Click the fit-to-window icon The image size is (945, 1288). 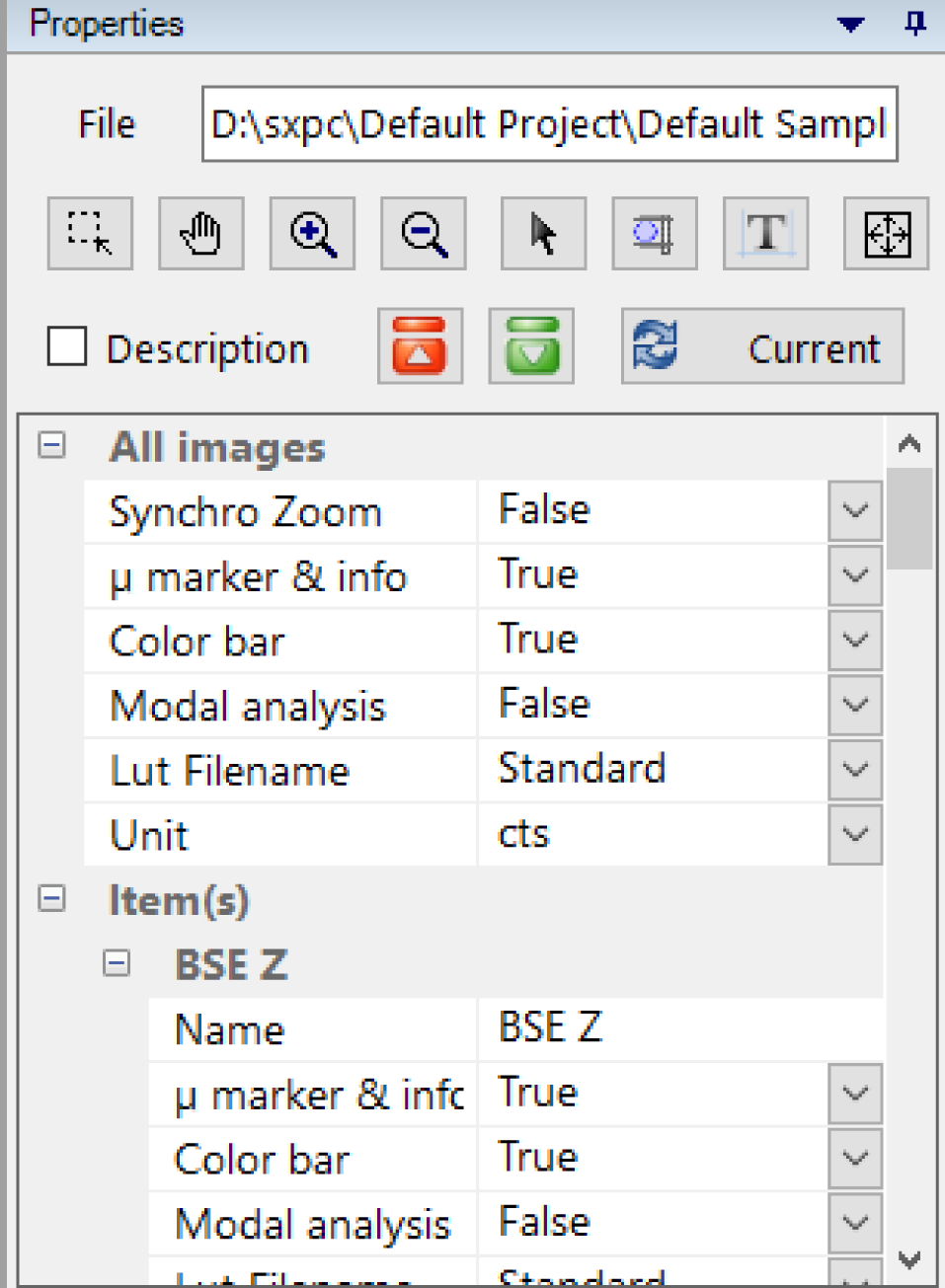click(x=886, y=234)
